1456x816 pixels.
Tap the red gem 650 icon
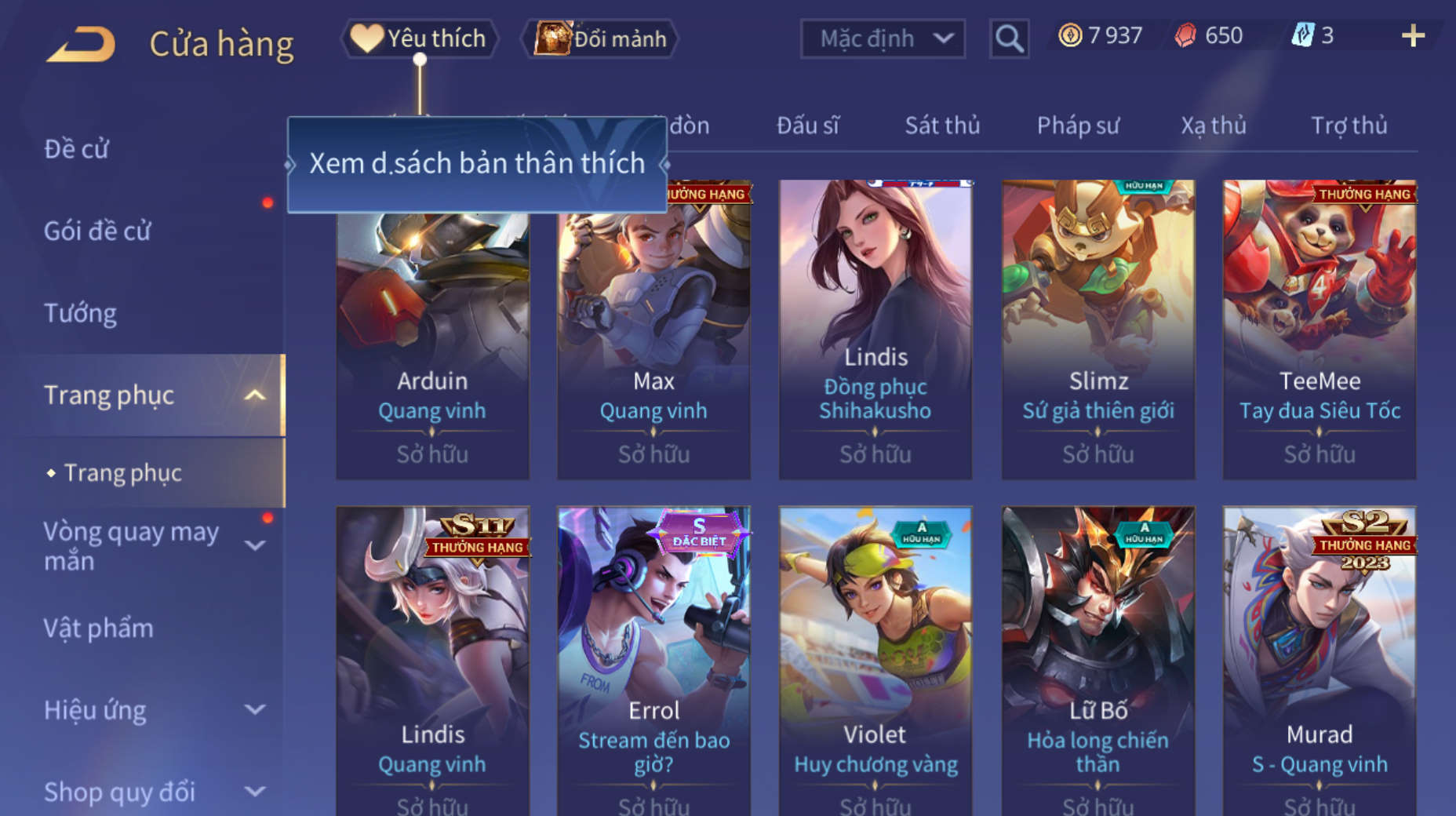[x=1185, y=35]
